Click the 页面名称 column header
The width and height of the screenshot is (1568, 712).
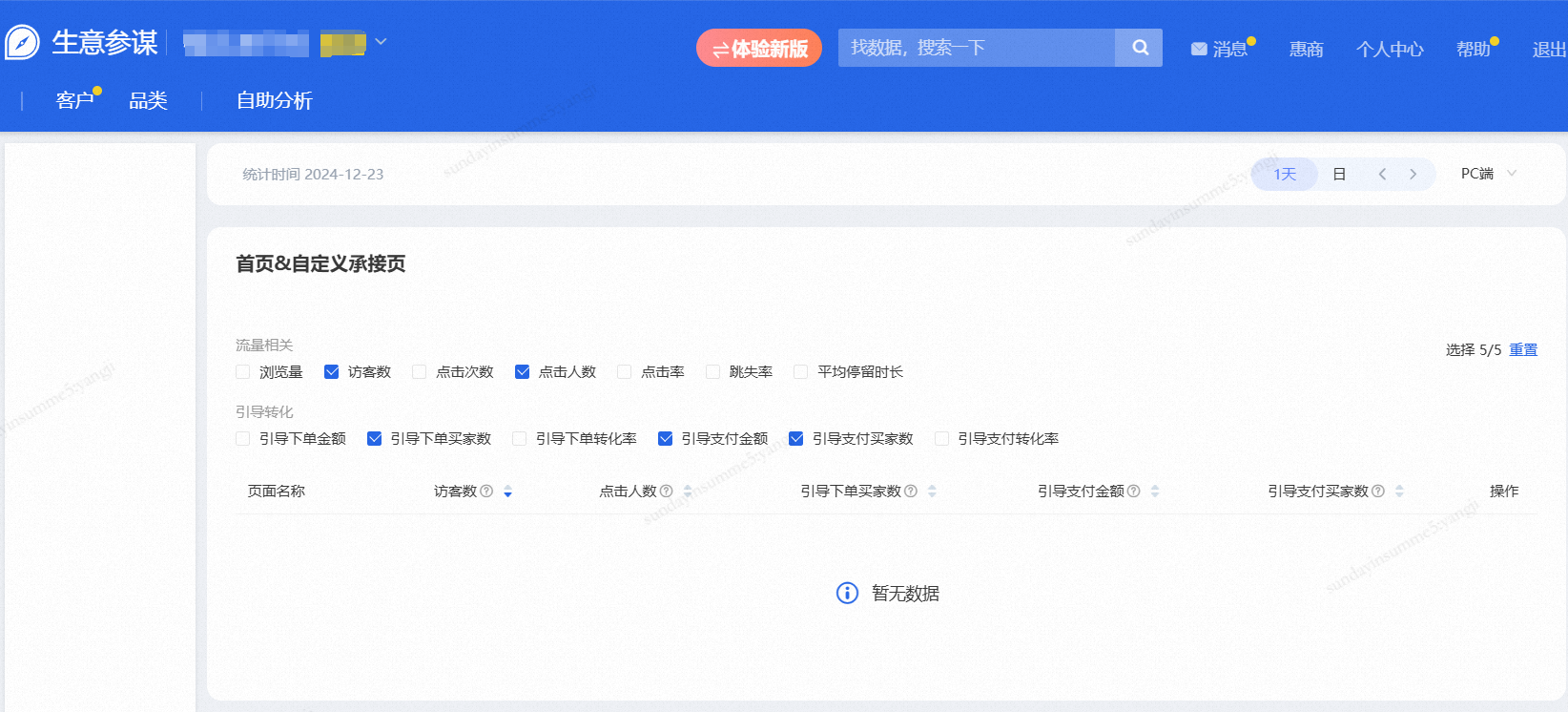pos(277,491)
